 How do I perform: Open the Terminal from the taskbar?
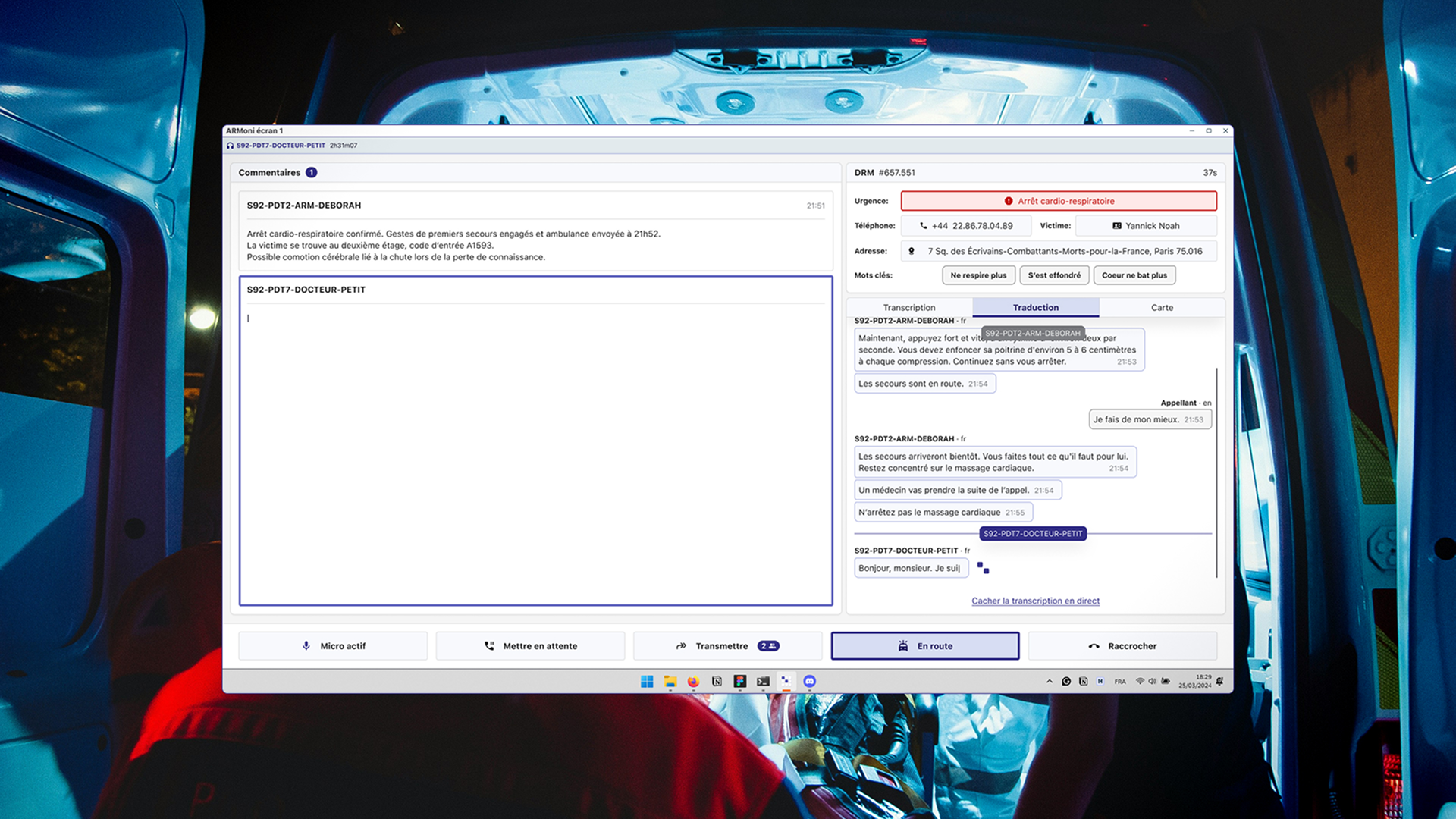point(763,682)
